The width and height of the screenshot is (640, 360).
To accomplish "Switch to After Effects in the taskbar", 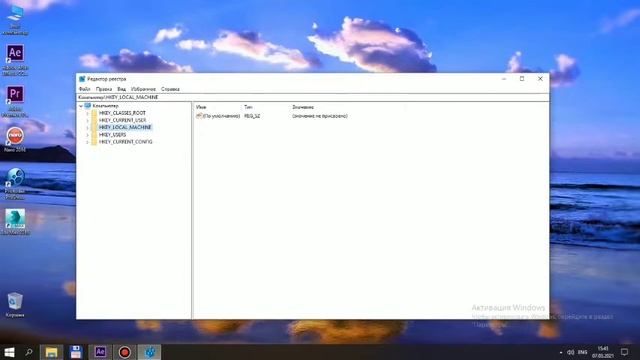I will pyautogui.click(x=100, y=352).
